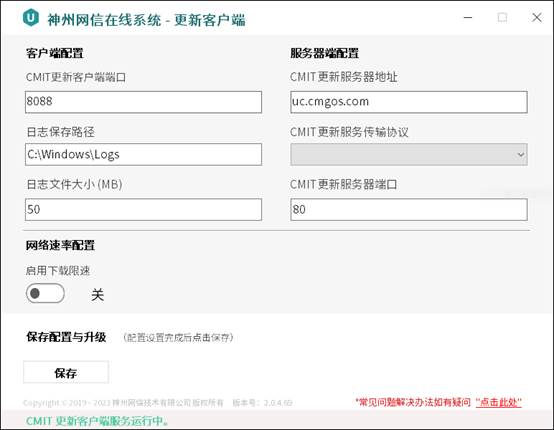
Task: Click the 客户端配置 section heading
Action: 55,53
